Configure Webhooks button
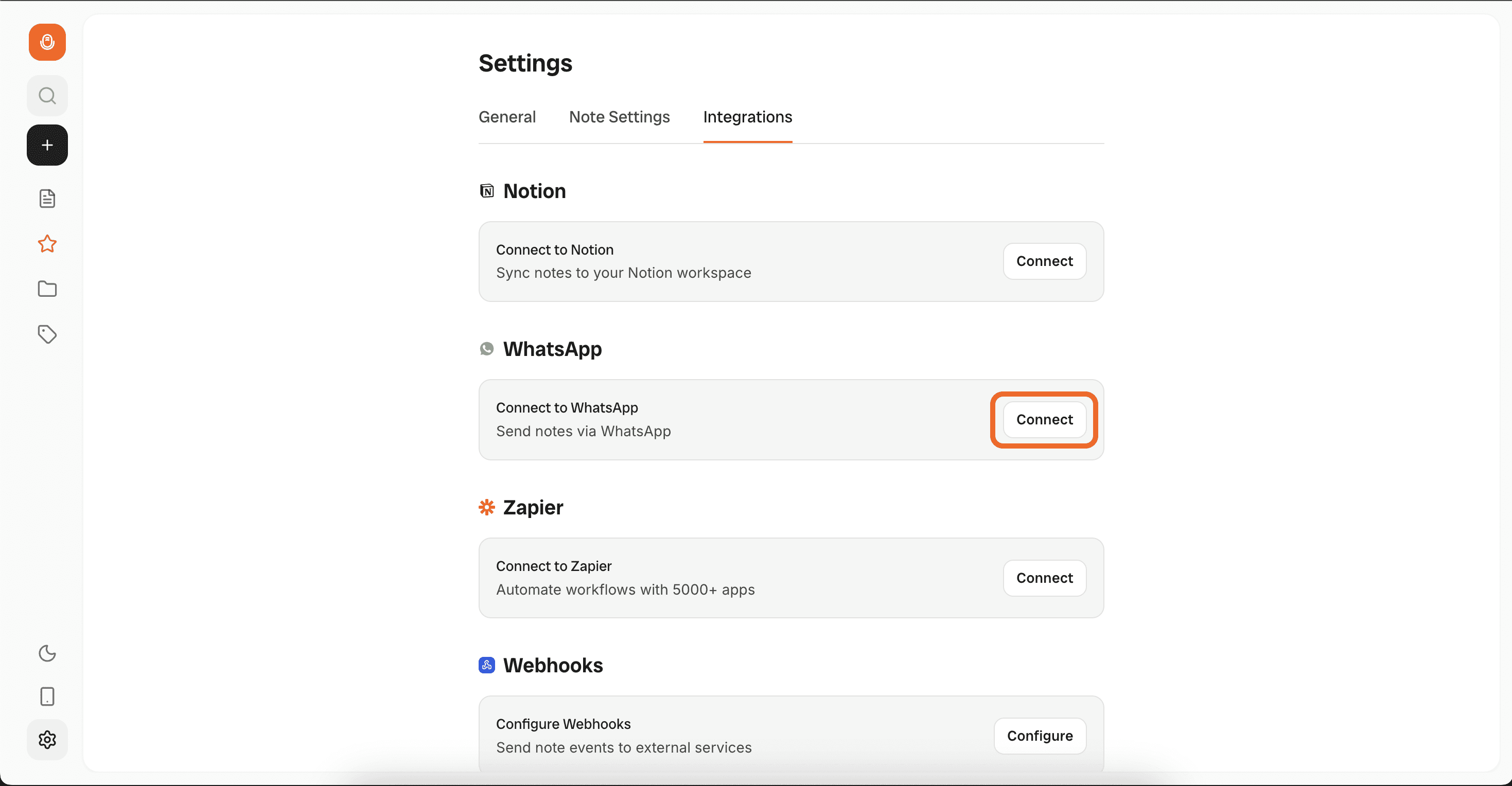 click(x=1040, y=736)
